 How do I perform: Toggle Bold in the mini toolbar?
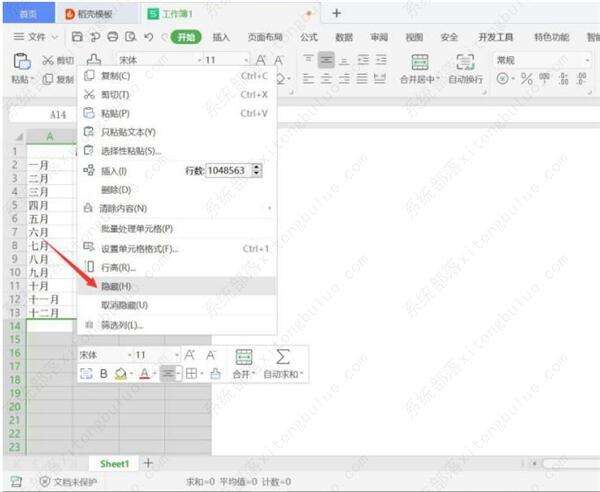pos(103,373)
